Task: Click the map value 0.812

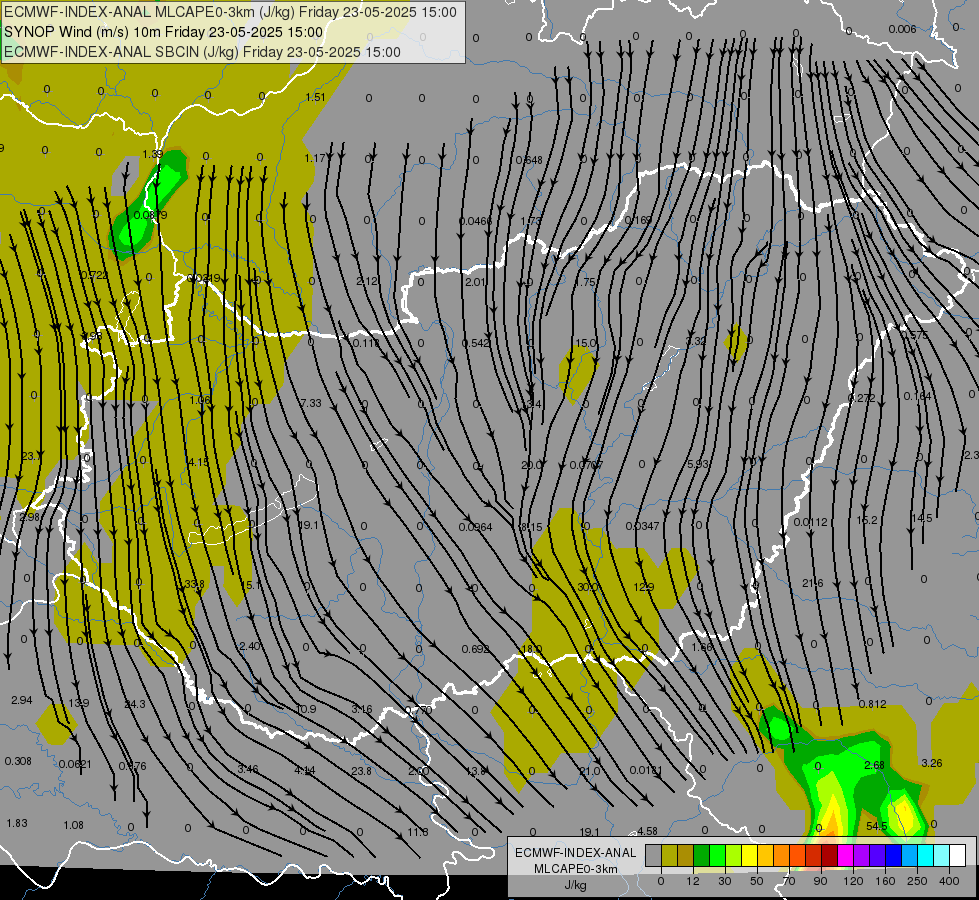Action: pos(872,704)
